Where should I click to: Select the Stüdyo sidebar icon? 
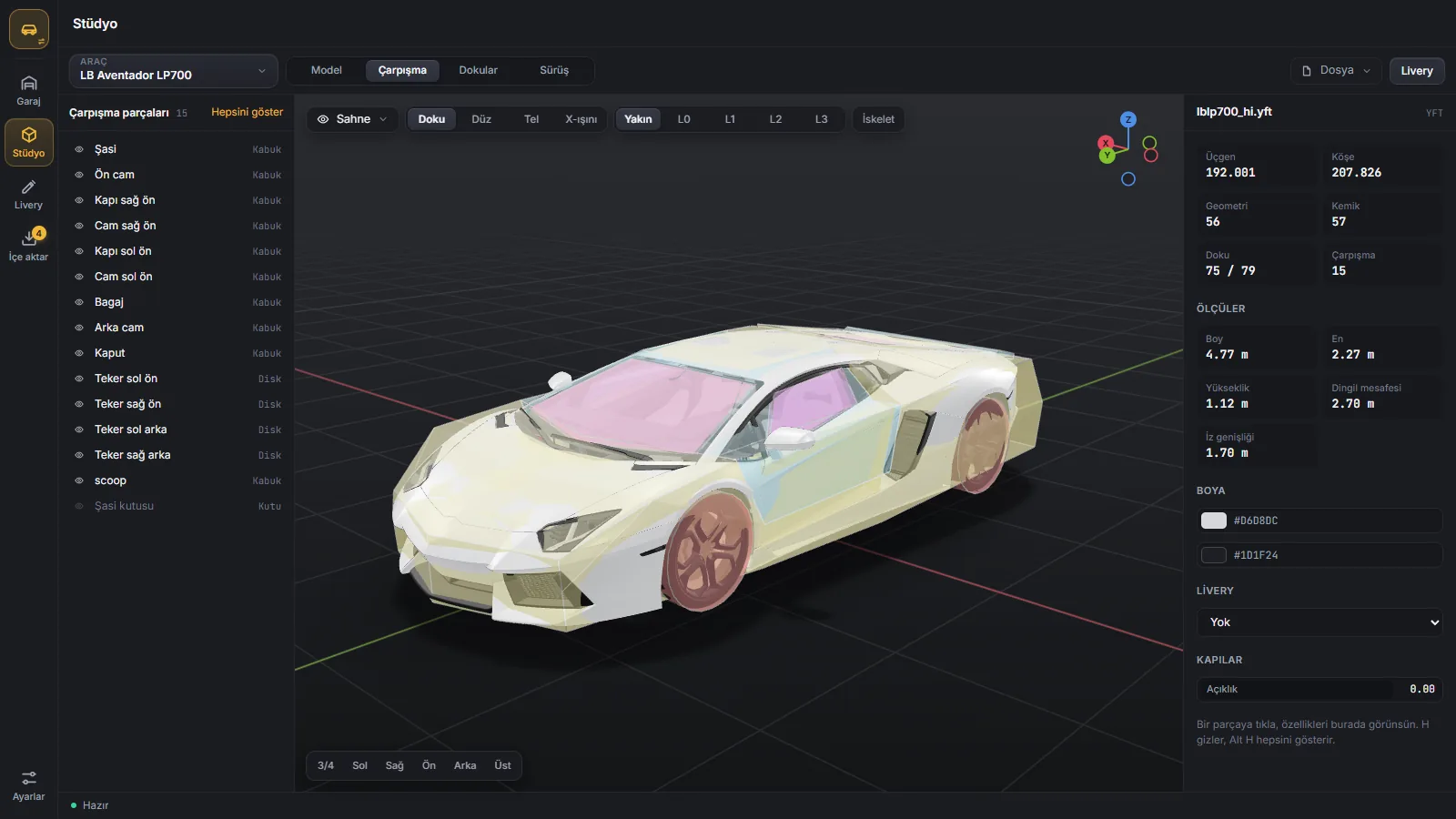tap(29, 142)
